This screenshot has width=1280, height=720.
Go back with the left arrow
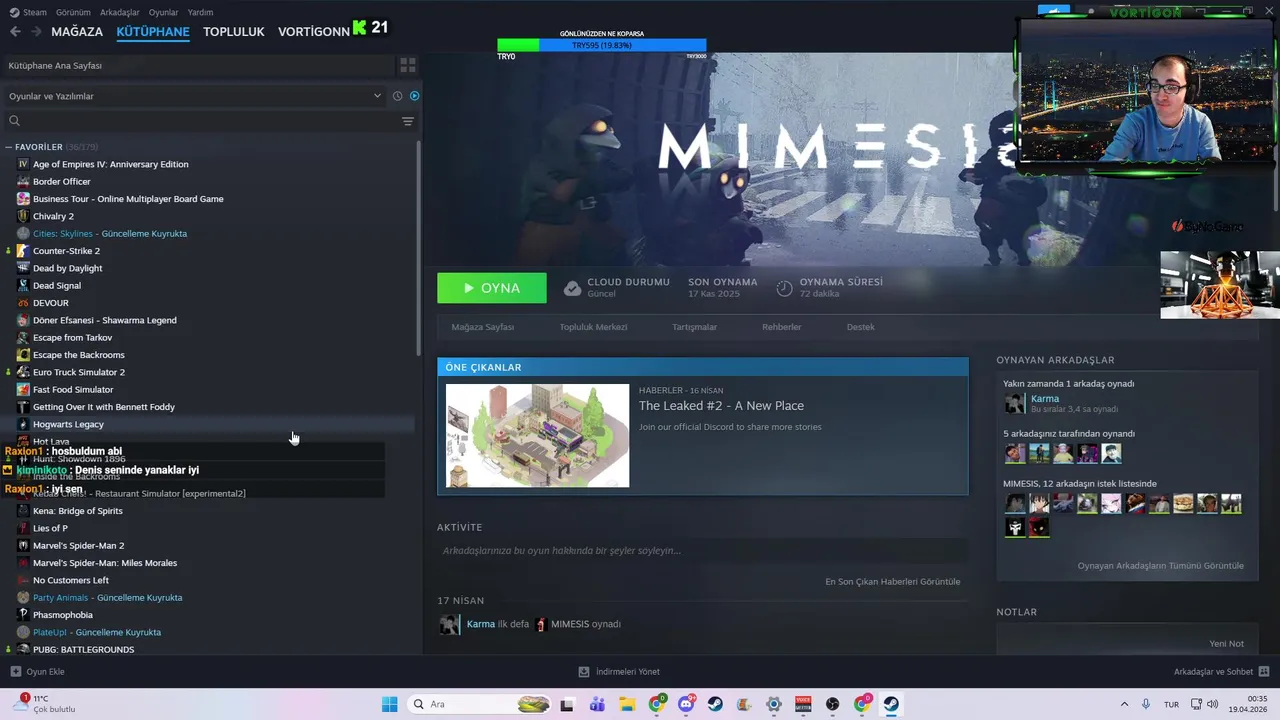click(x=15, y=31)
